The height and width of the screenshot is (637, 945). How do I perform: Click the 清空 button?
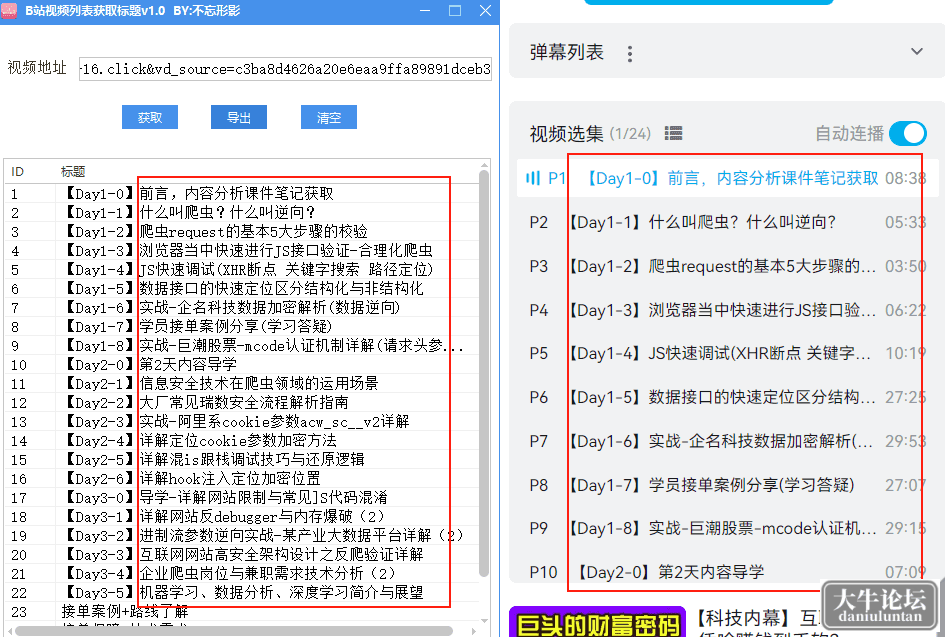[328, 118]
